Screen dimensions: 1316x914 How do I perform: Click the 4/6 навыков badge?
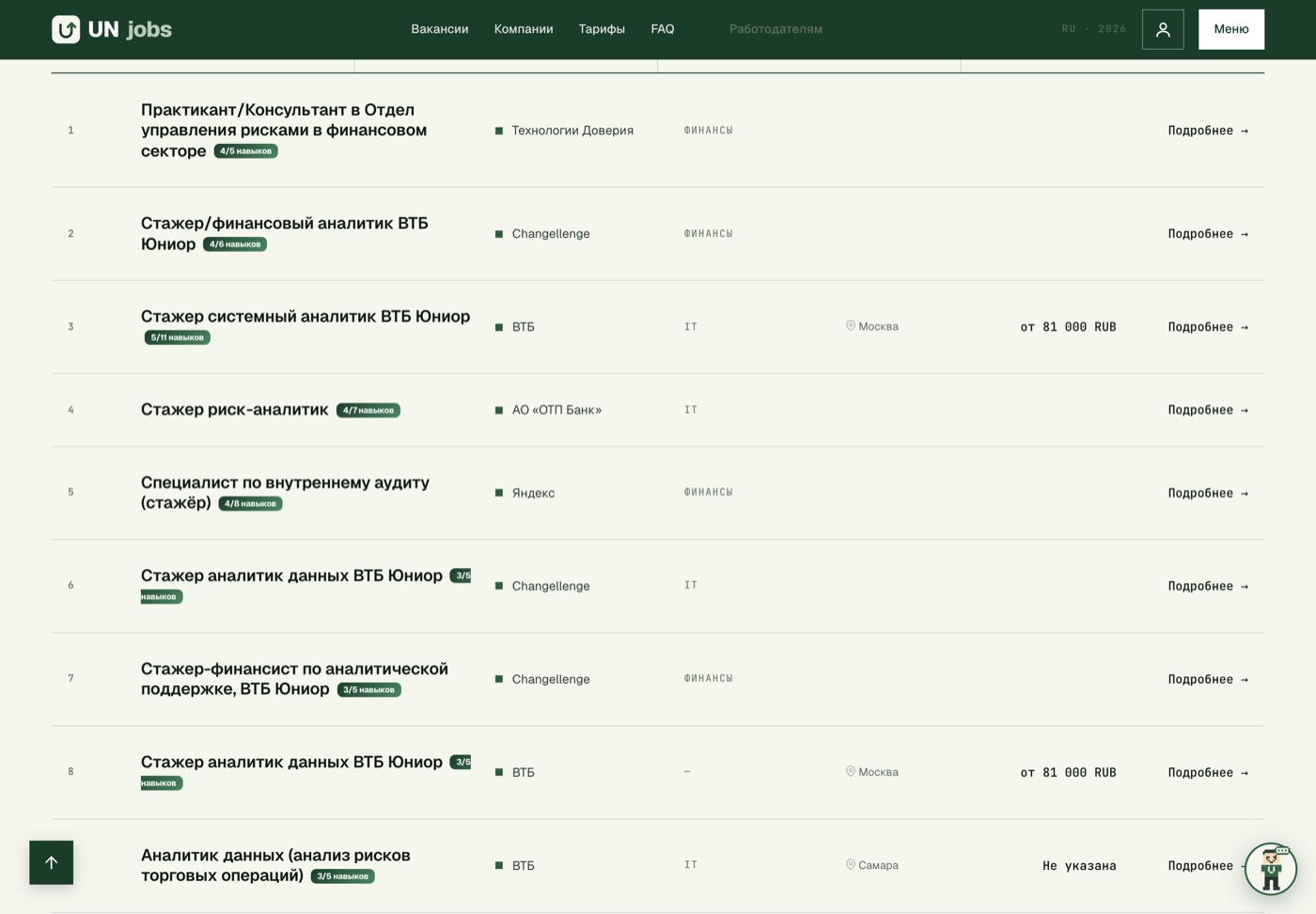(x=235, y=244)
